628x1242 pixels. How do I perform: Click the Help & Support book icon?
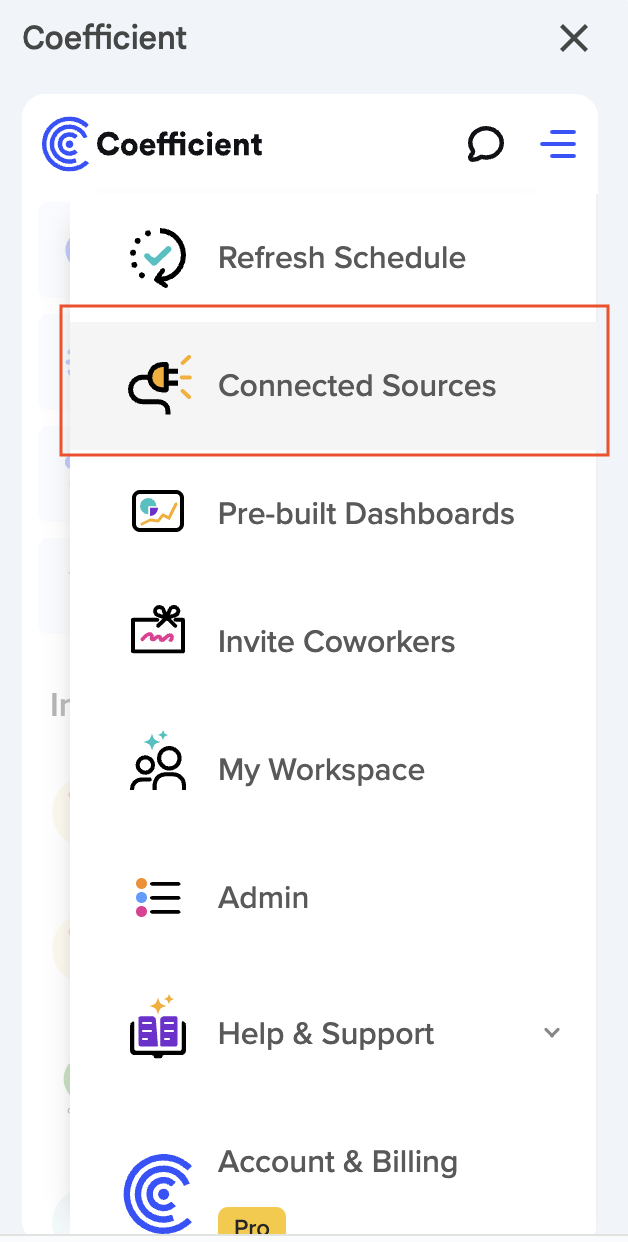click(157, 1033)
